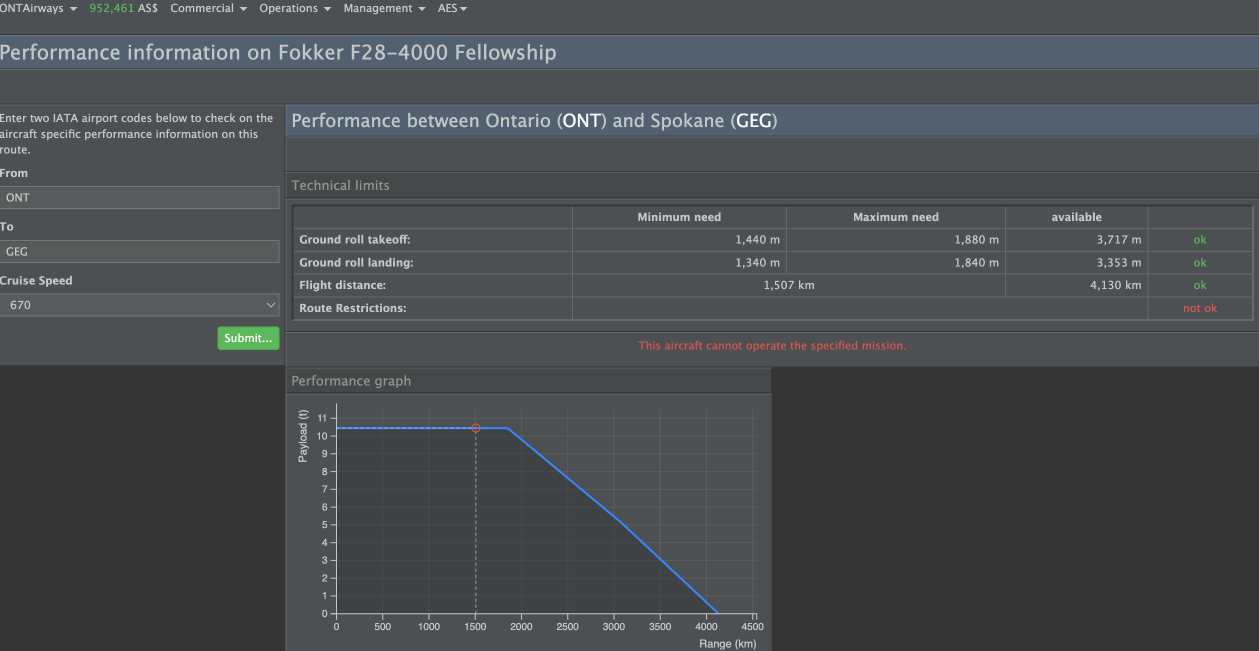Click the From airport code field
This screenshot has height=651, width=1259.
(139, 198)
